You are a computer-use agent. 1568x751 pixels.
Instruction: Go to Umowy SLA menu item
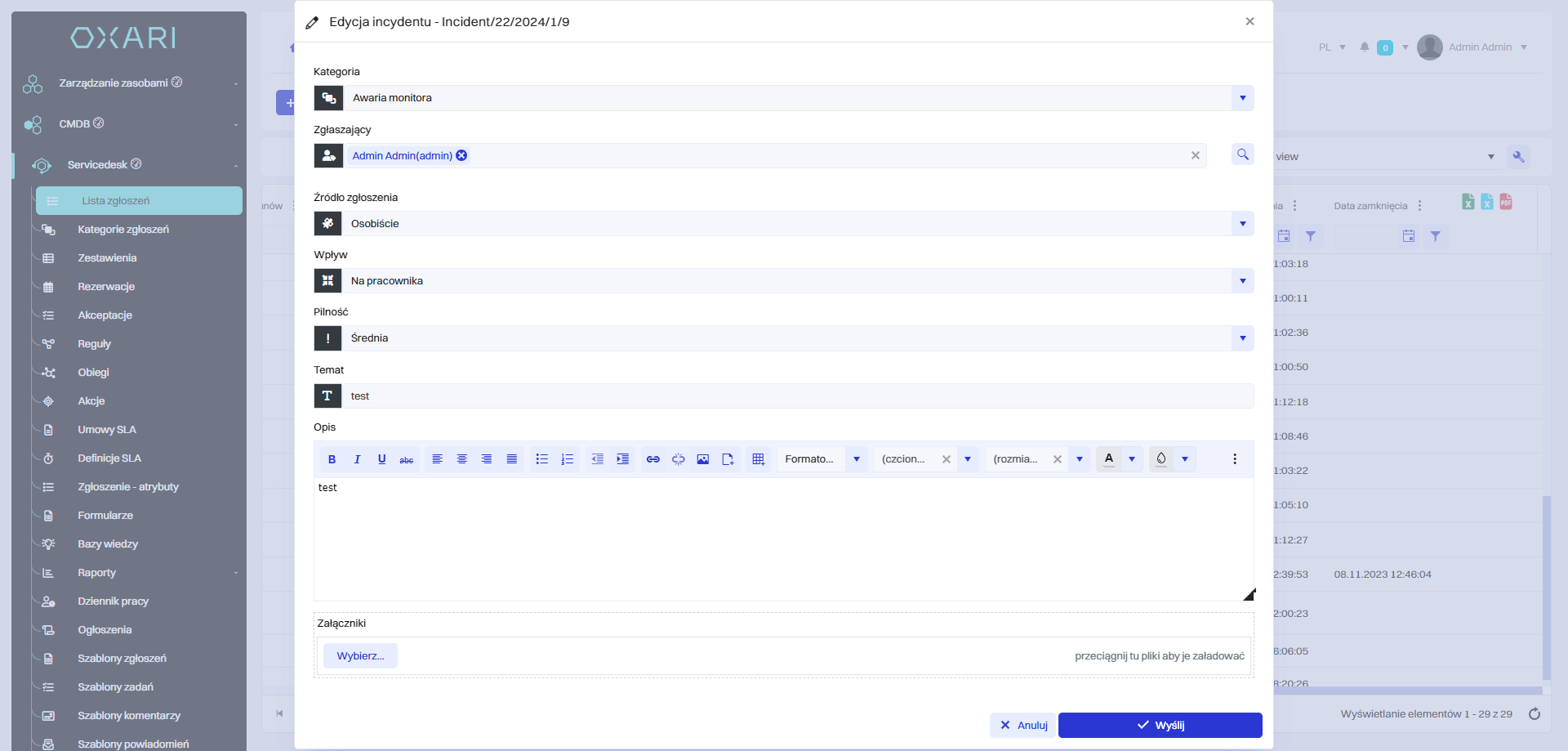(107, 430)
